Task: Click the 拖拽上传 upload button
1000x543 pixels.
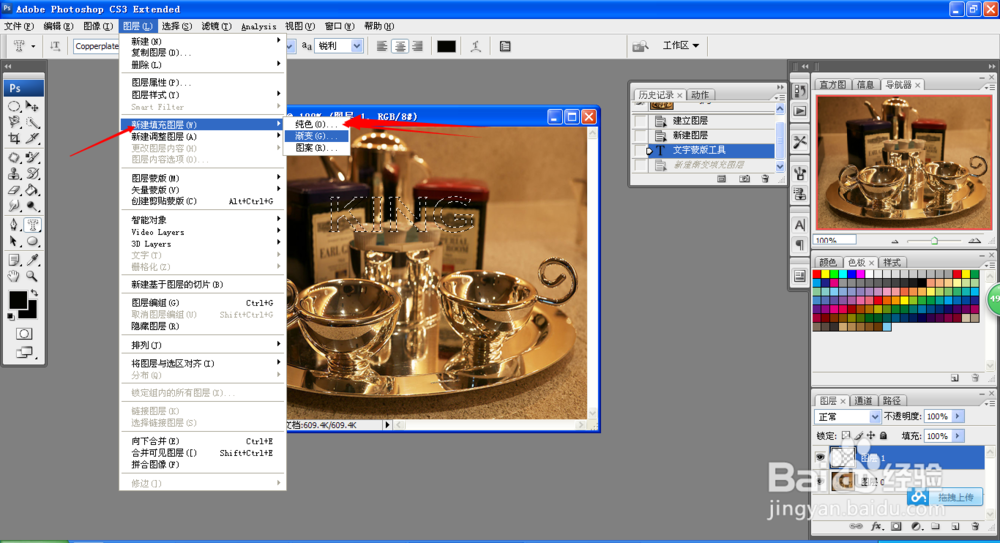Action: tap(944, 497)
